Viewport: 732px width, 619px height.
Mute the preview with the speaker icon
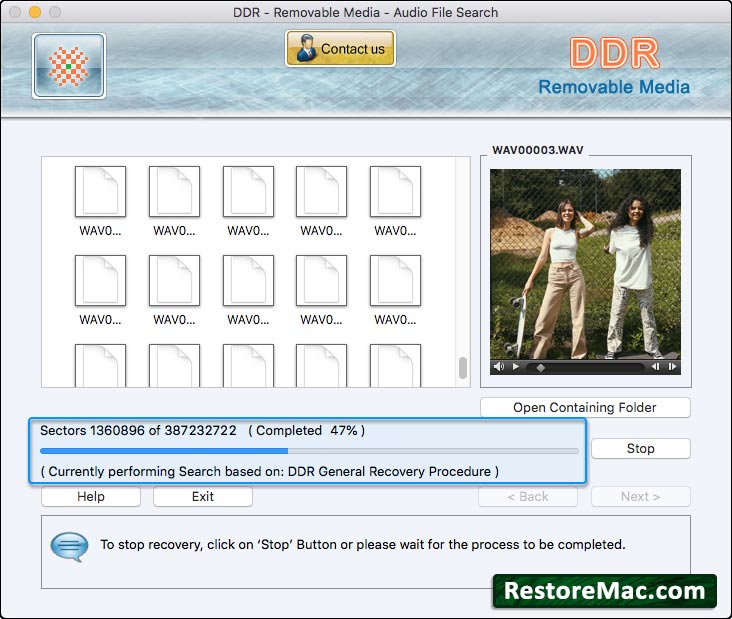499,367
